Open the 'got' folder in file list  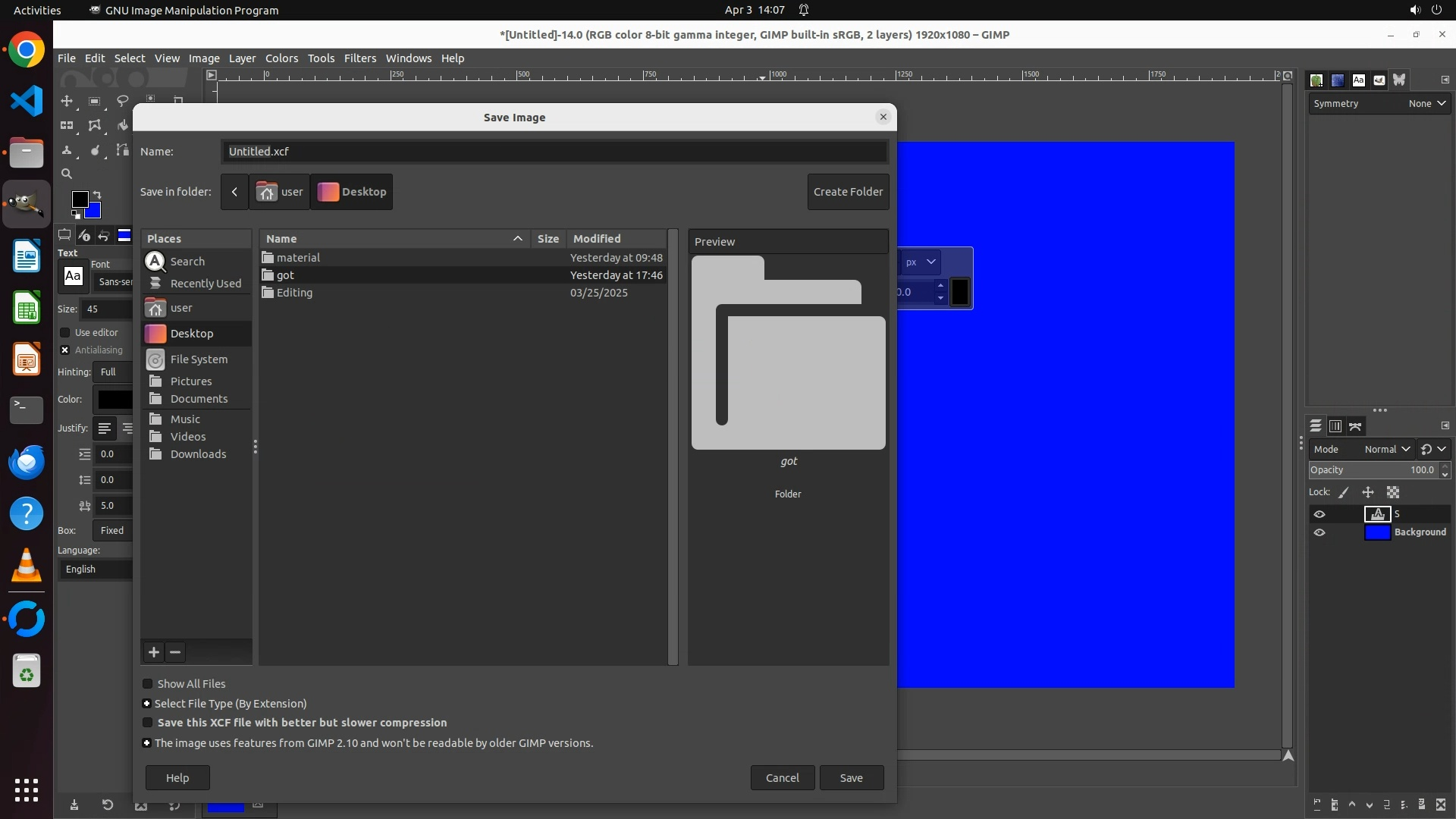(x=285, y=275)
